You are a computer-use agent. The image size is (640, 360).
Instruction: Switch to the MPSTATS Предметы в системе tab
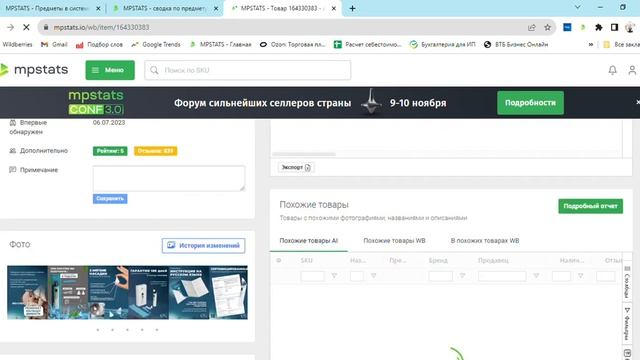point(47,8)
